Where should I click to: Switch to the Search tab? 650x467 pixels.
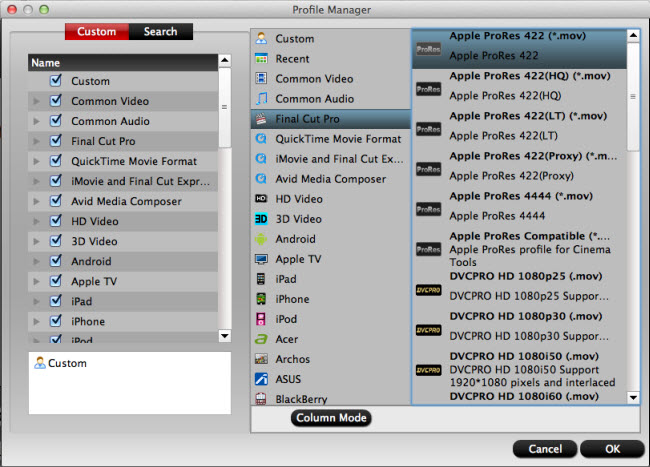[160, 31]
